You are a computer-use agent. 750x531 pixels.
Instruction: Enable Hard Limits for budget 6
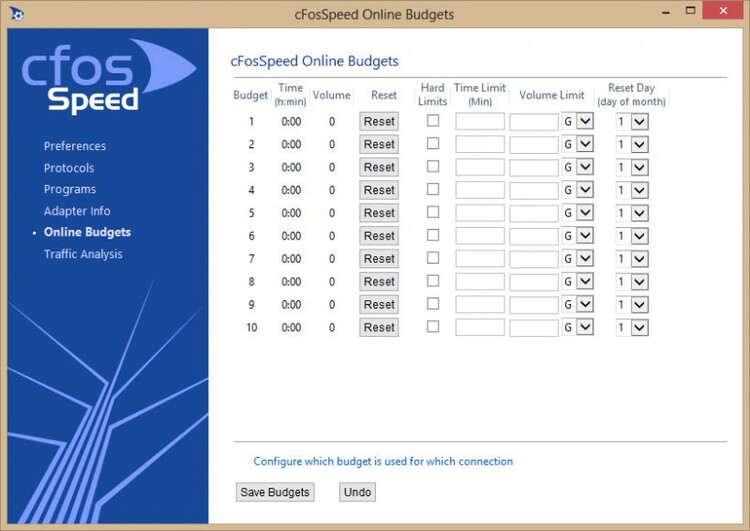(433, 235)
